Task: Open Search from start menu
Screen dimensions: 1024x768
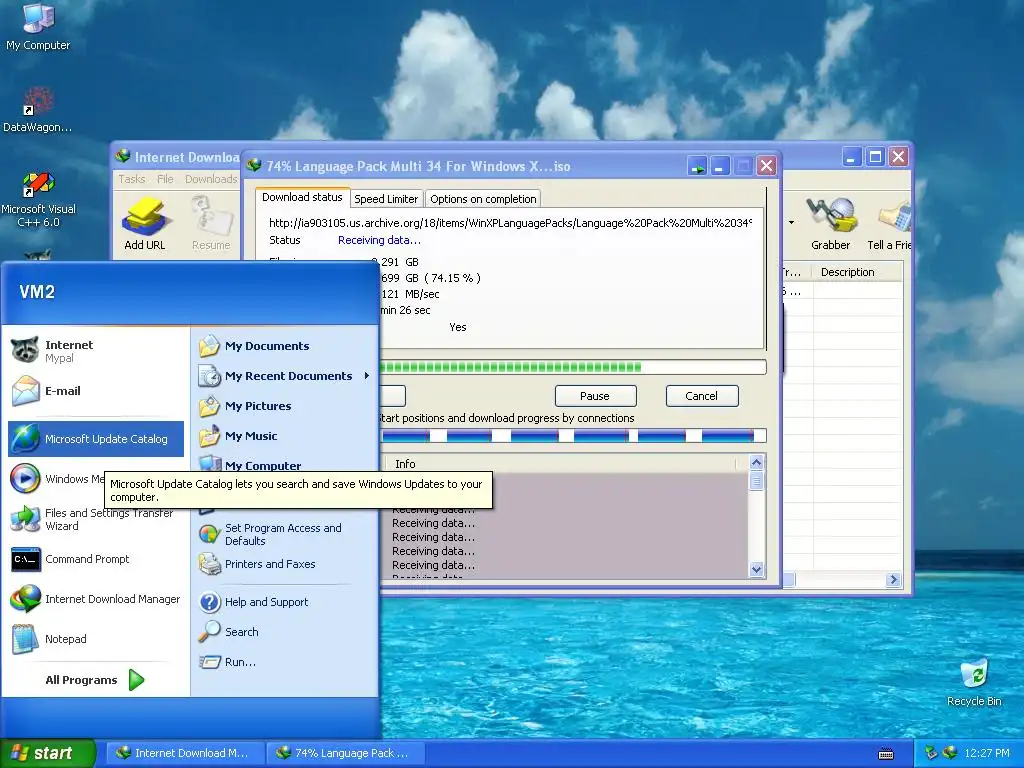Action: coord(285,632)
